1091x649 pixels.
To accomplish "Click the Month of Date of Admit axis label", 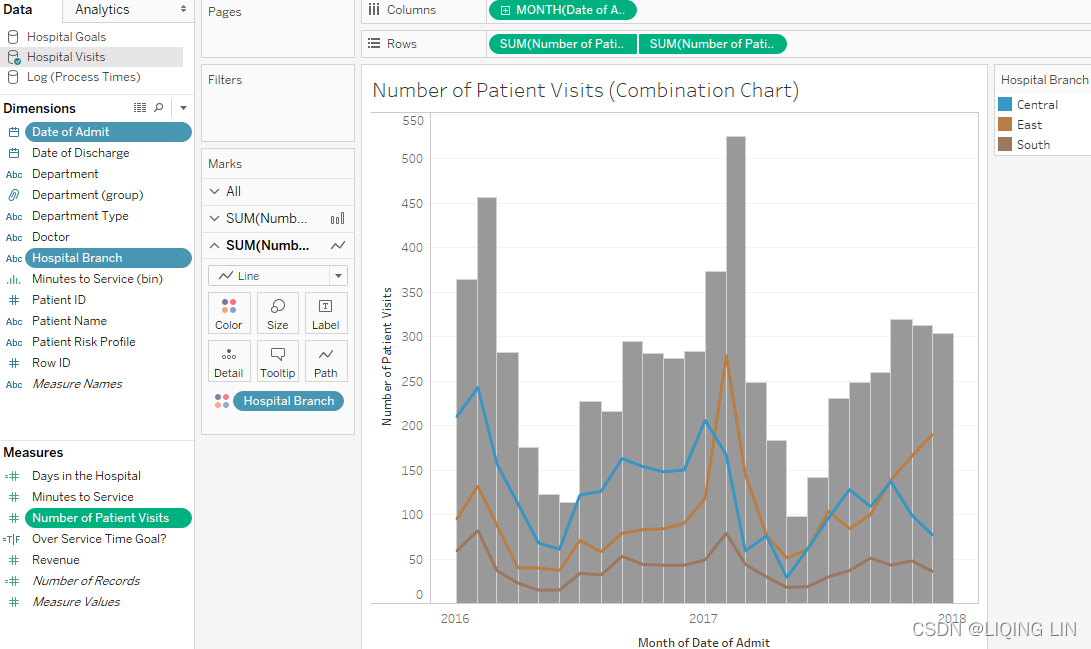I will point(703,643).
